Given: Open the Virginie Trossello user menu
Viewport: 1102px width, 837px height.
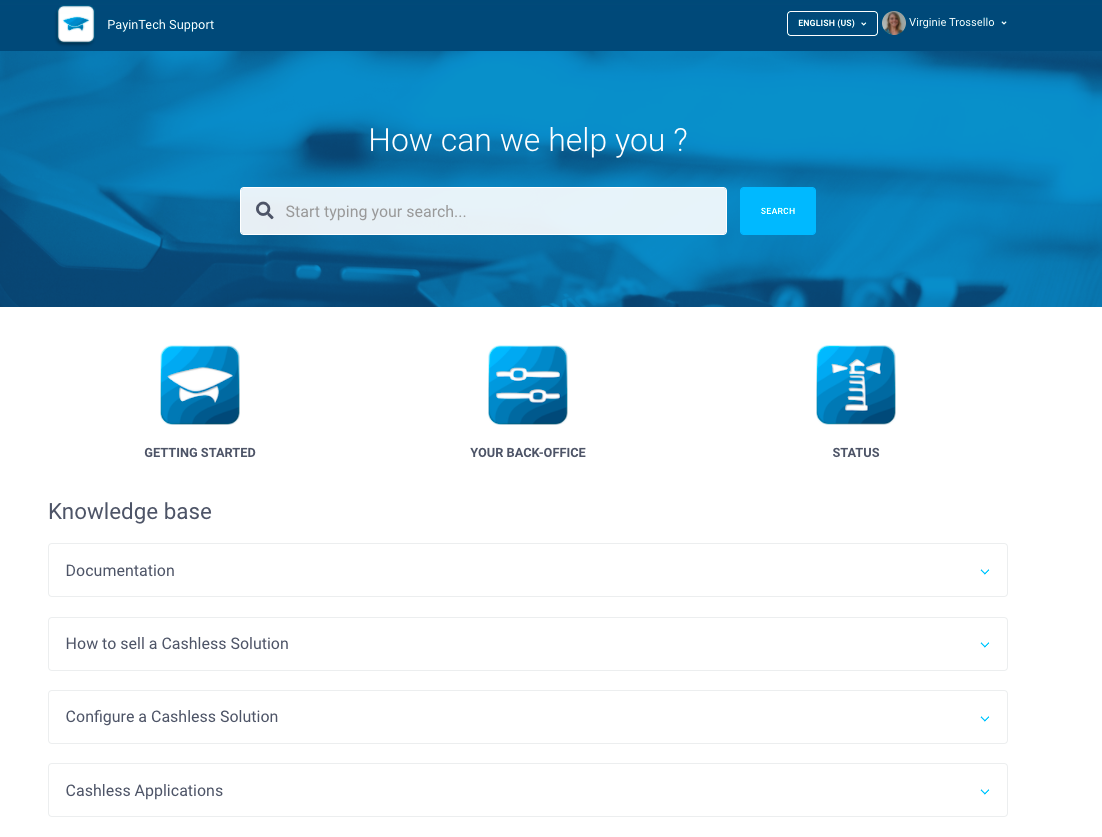Looking at the screenshot, I should click(x=957, y=23).
